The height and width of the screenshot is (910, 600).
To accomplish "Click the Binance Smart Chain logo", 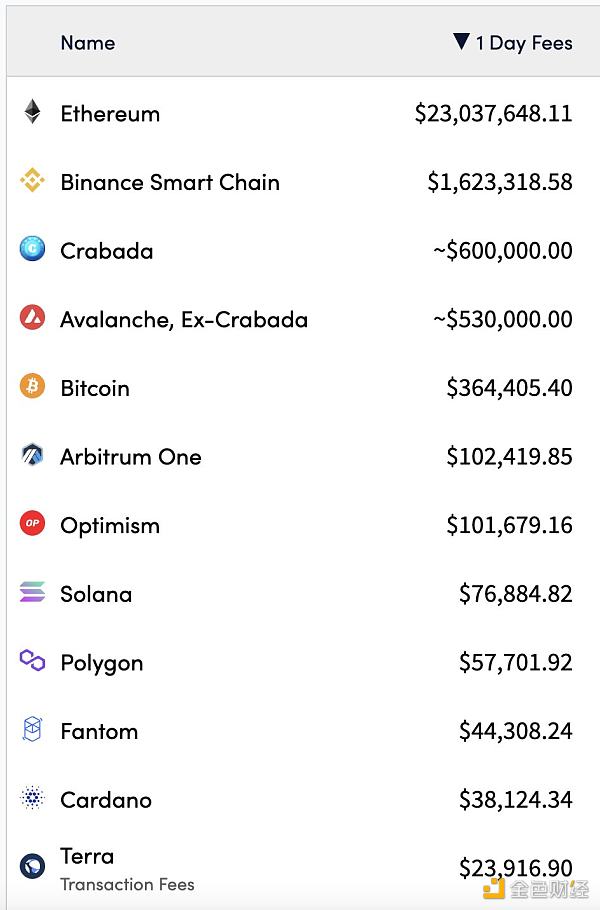I will point(33,181).
